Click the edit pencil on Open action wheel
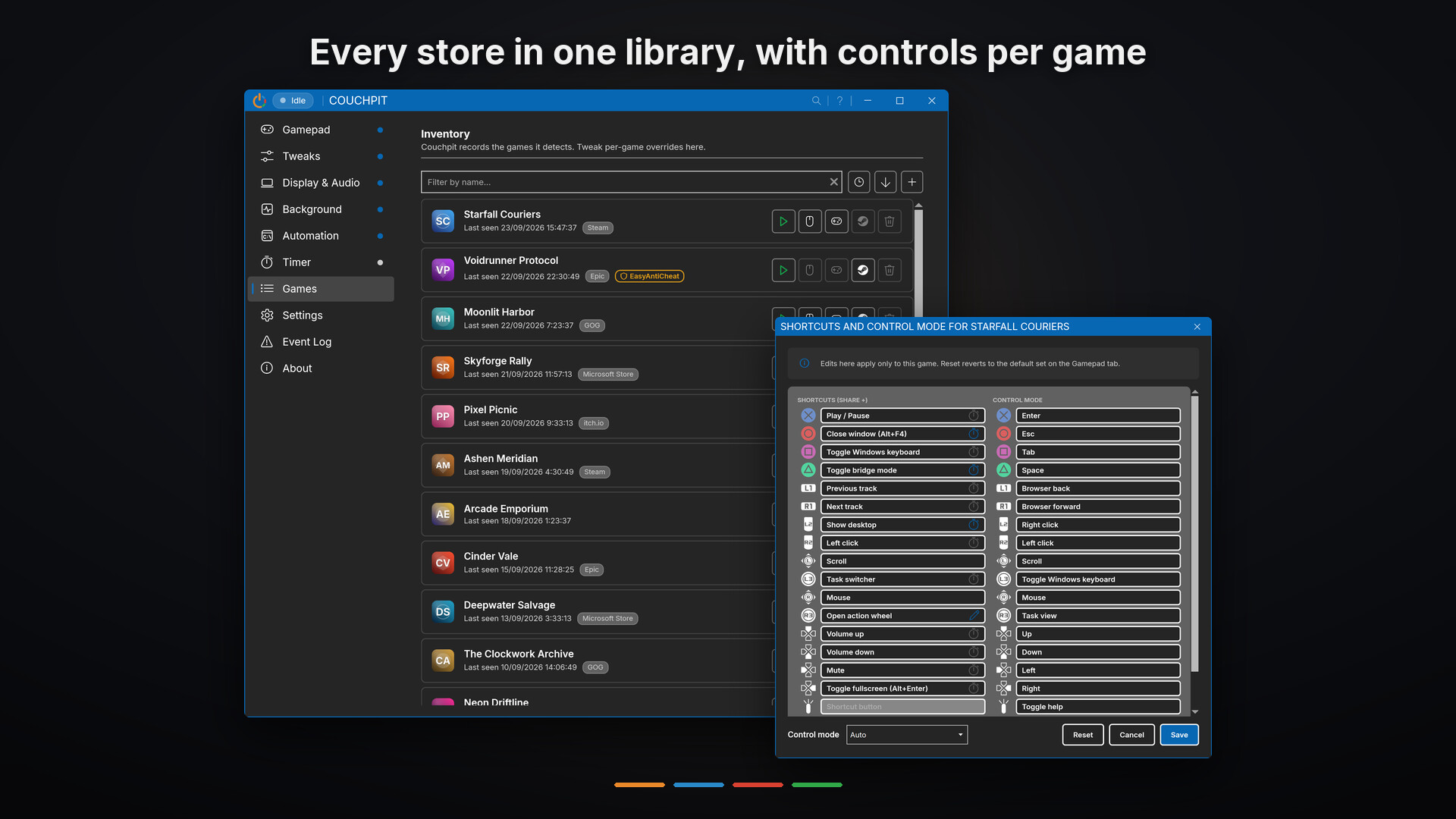This screenshot has width=1456, height=819. [x=974, y=616]
